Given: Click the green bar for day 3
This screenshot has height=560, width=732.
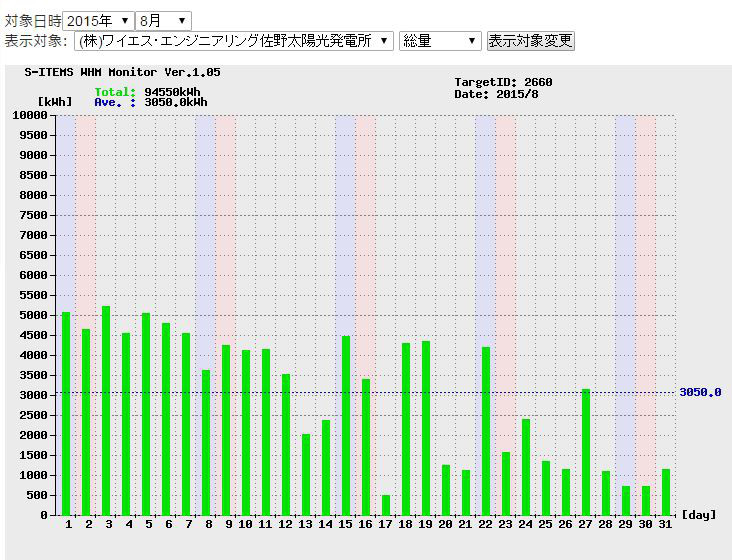Looking at the screenshot, I should (x=106, y=411).
